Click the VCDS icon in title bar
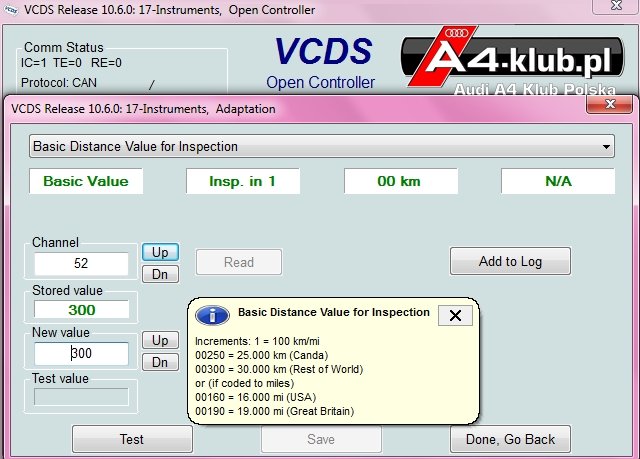This screenshot has width=640, height=459. (10, 10)
